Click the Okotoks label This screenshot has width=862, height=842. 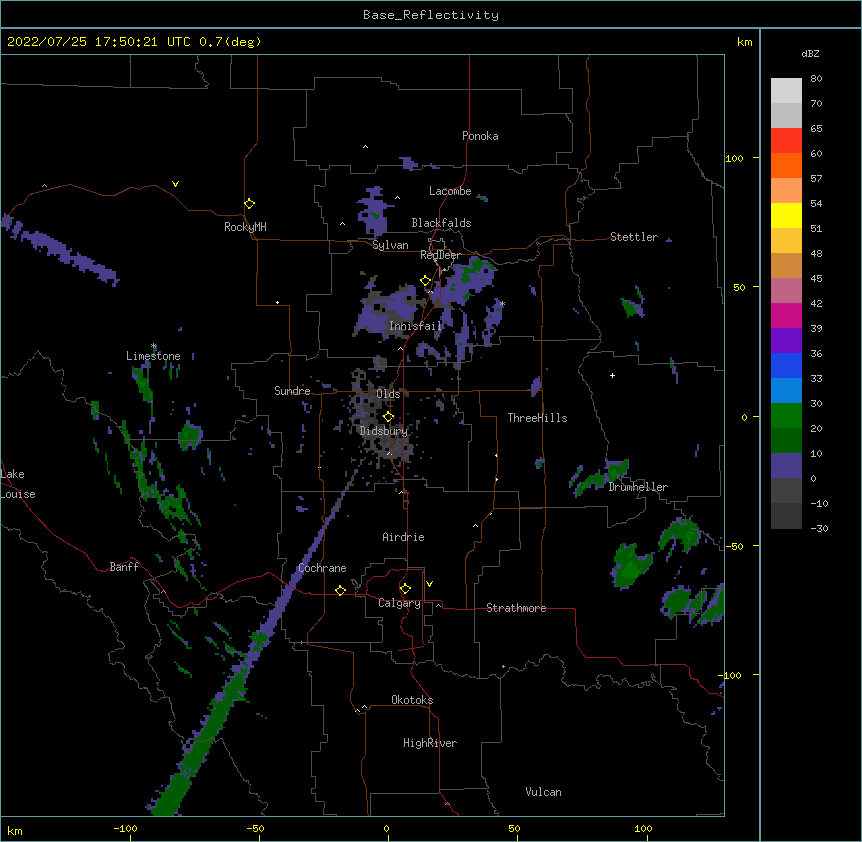(412, 700)
